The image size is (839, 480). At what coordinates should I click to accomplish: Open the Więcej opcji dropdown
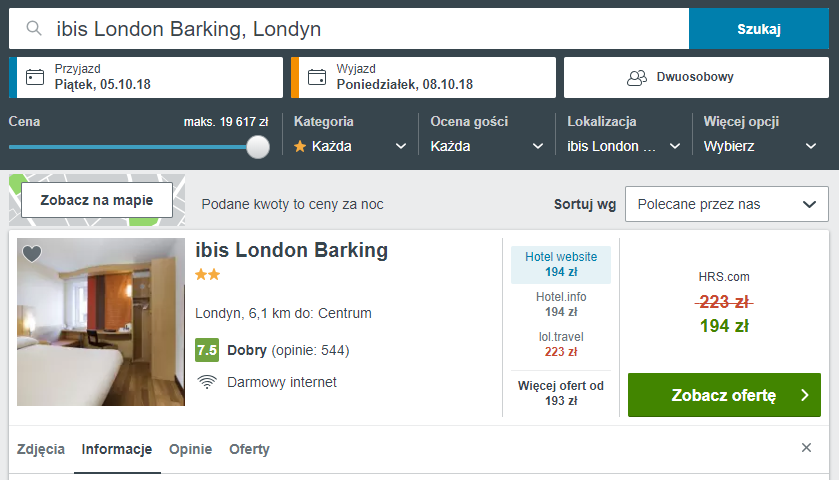coord(760,146)
